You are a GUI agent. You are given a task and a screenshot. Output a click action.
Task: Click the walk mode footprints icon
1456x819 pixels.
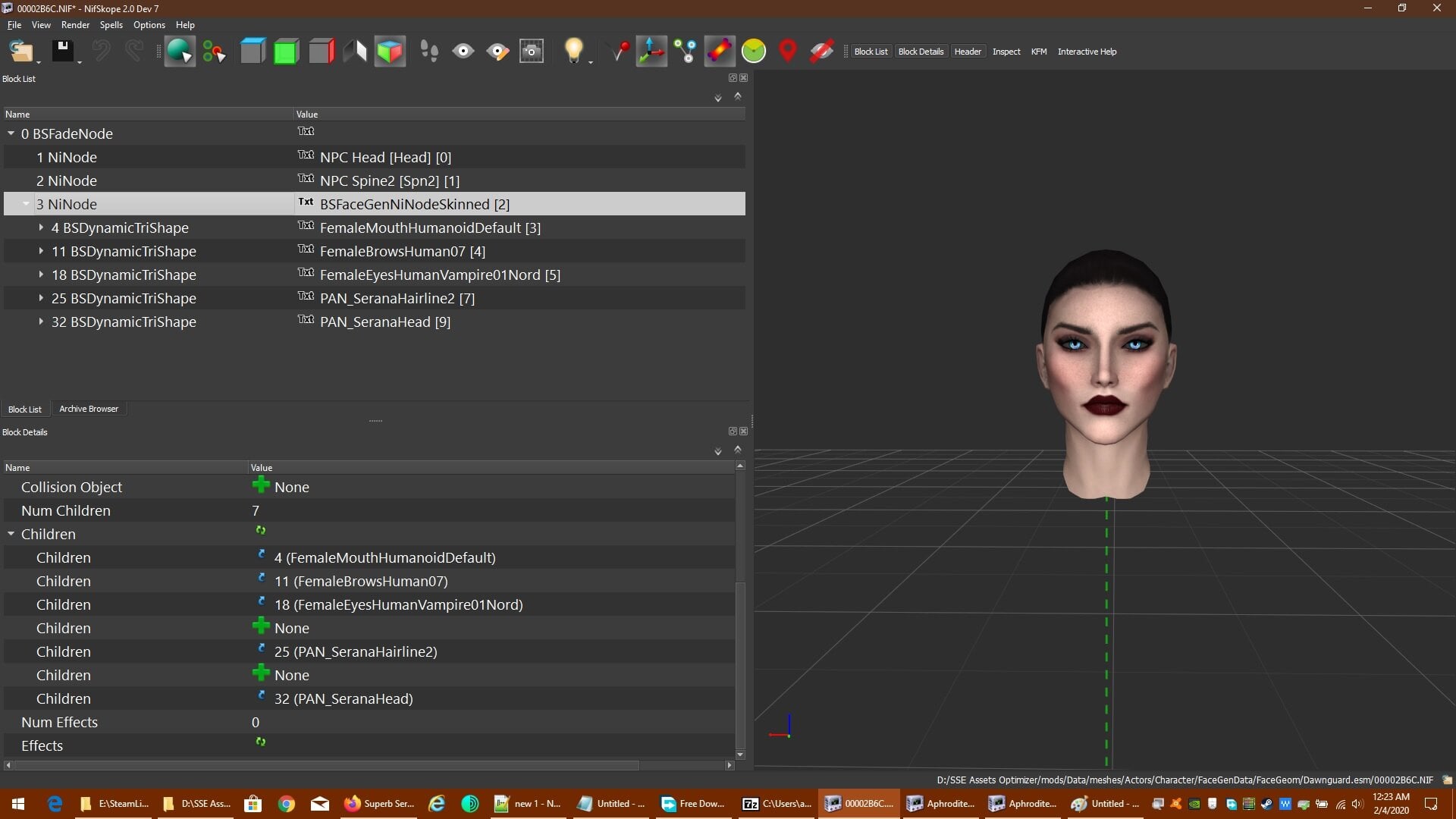pos(429,51)
